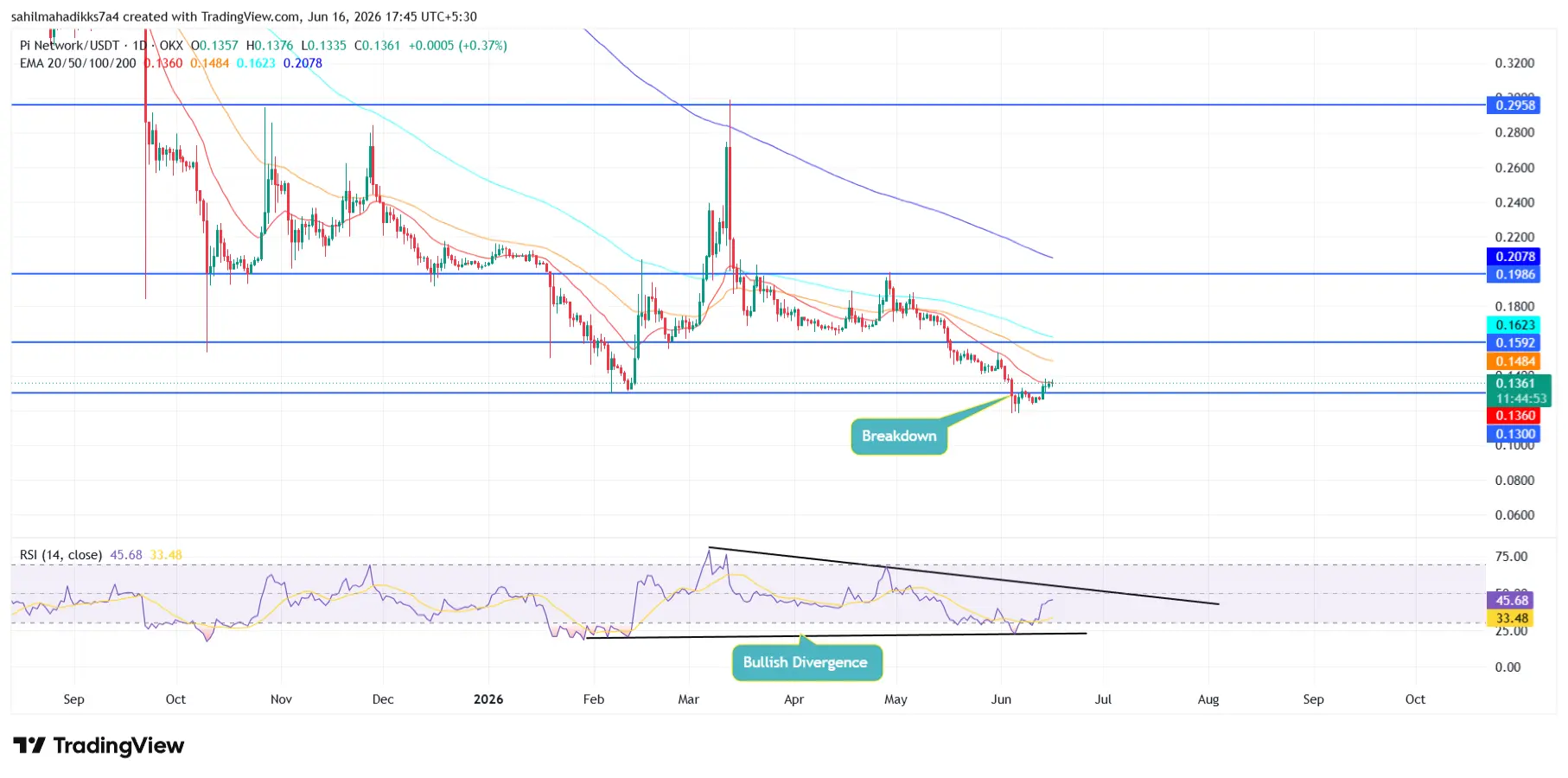Click the Jun label on time axis
The image size is (1568, 778).
(x=1001, y=699)
